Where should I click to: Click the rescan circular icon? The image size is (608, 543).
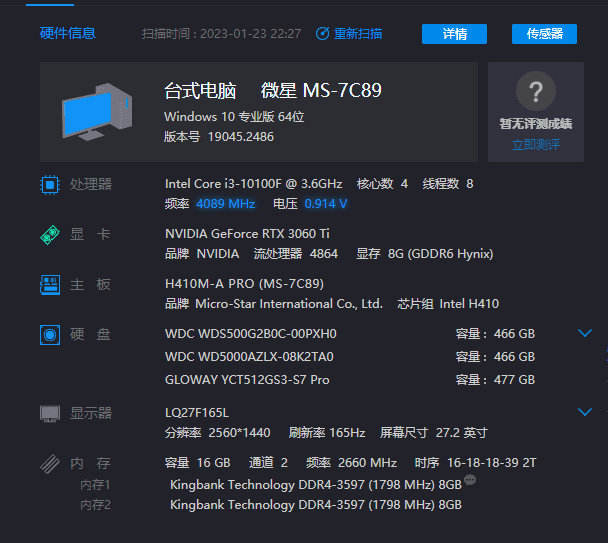click(x=322, y=34)
